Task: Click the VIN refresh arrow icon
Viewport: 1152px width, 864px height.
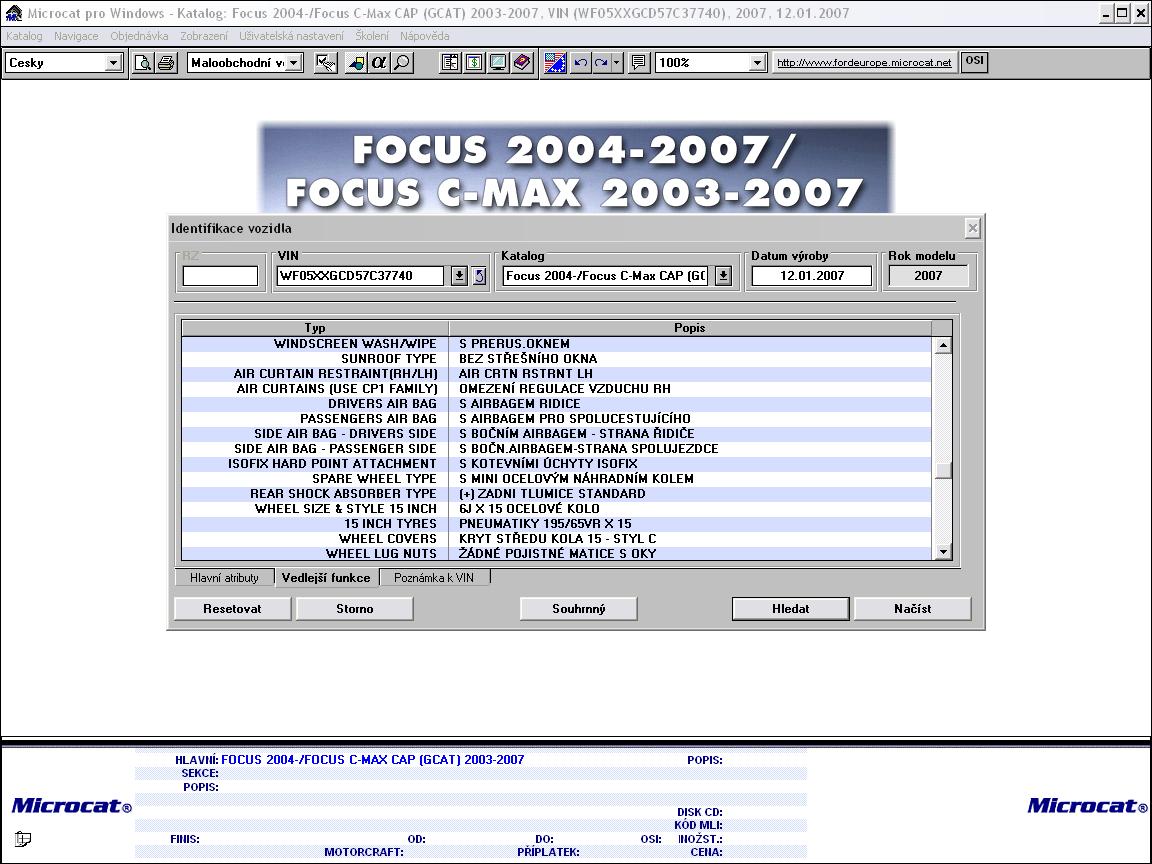Action: point(479,276)
